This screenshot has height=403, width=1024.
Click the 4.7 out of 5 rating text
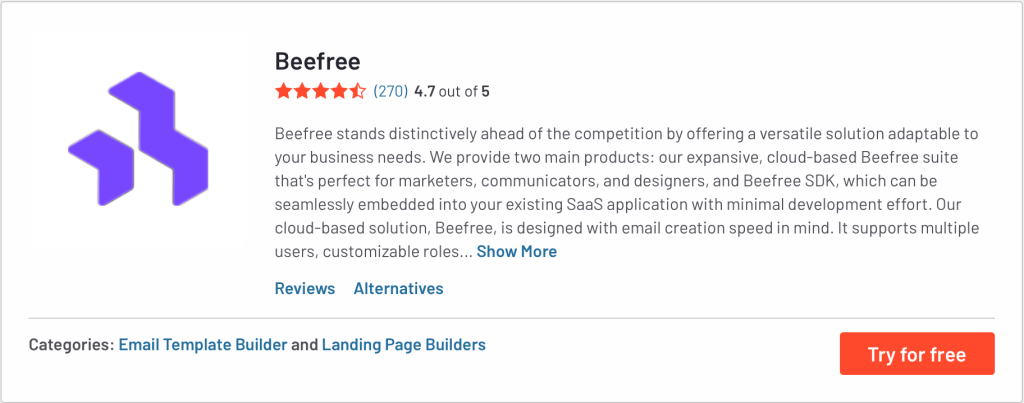point(451,91)
